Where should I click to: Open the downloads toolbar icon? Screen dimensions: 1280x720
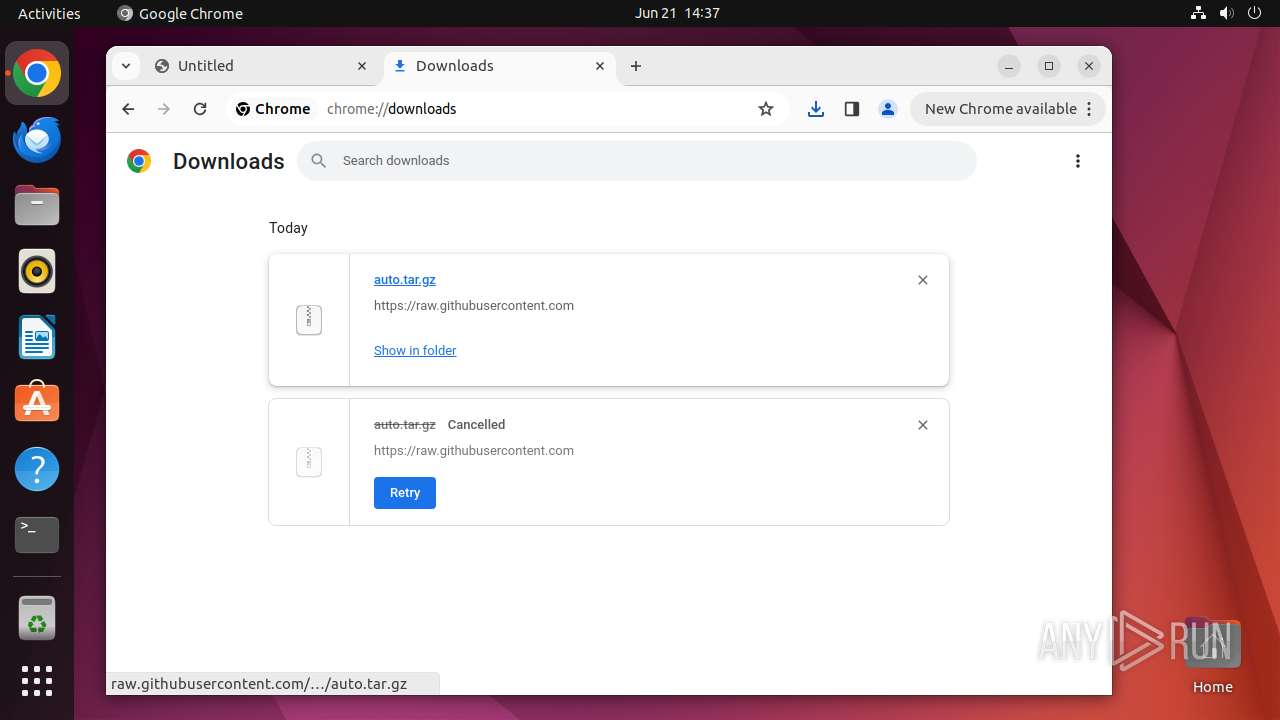pos(816,109)
